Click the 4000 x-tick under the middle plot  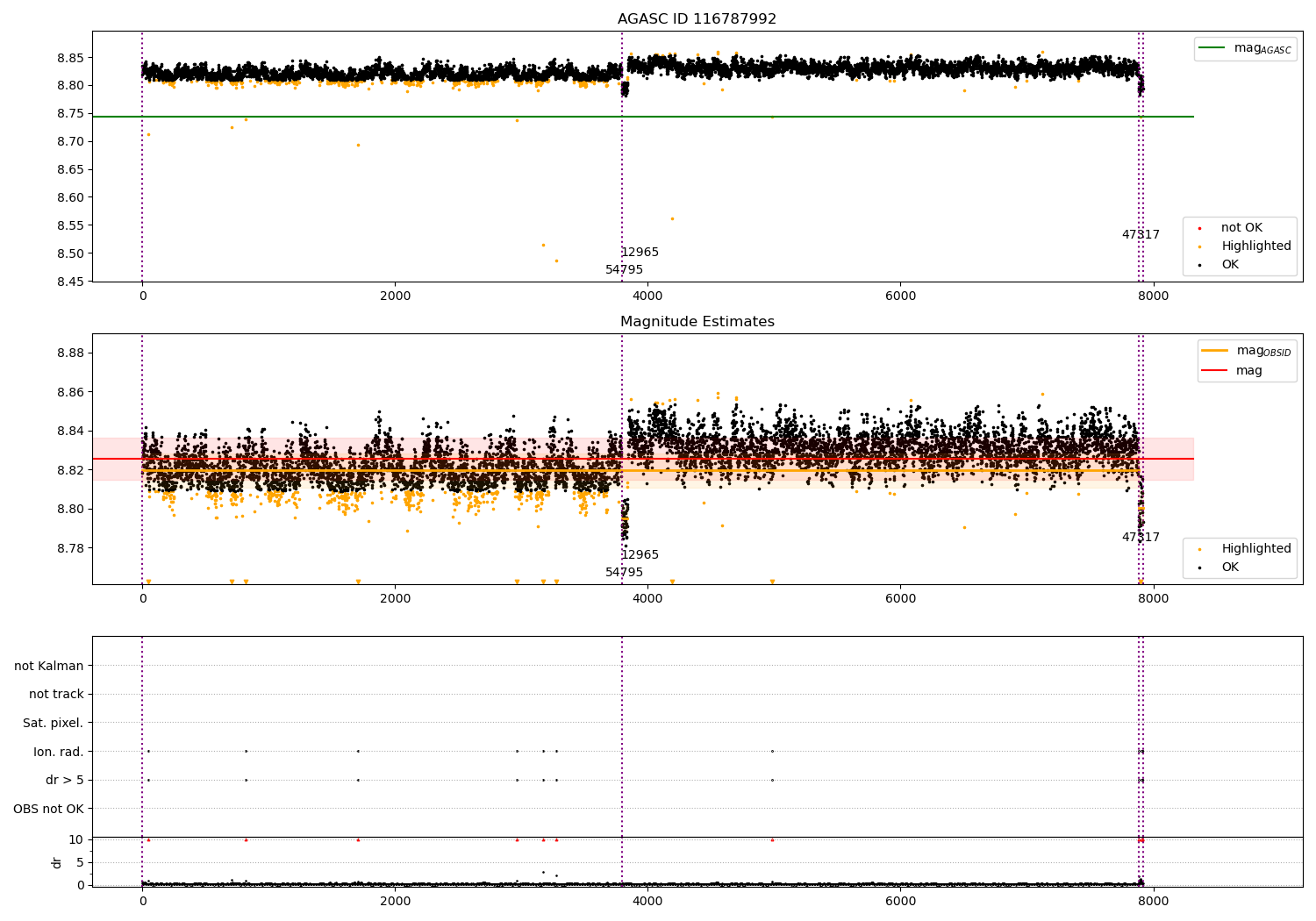[x=647, y=598]
